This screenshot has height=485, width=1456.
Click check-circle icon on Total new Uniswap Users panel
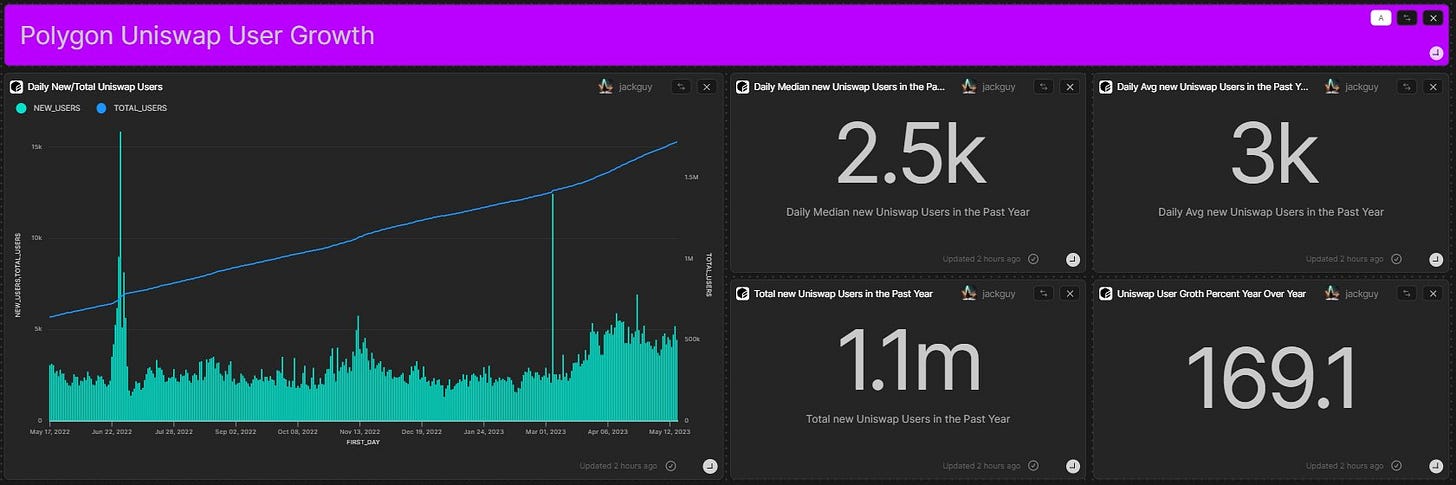(1033, 466)
